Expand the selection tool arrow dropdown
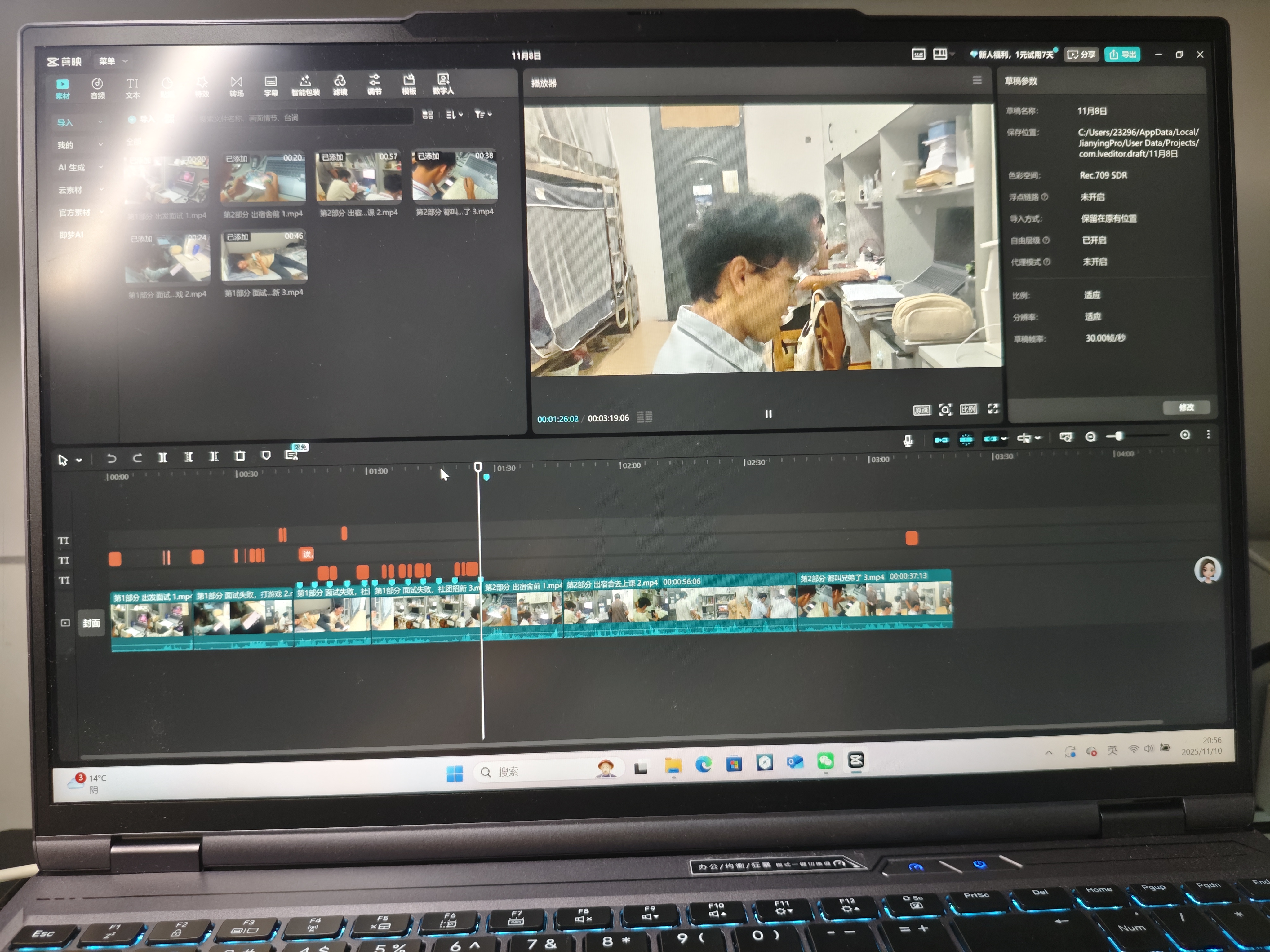1270x952 pixels. pos(79,460)
